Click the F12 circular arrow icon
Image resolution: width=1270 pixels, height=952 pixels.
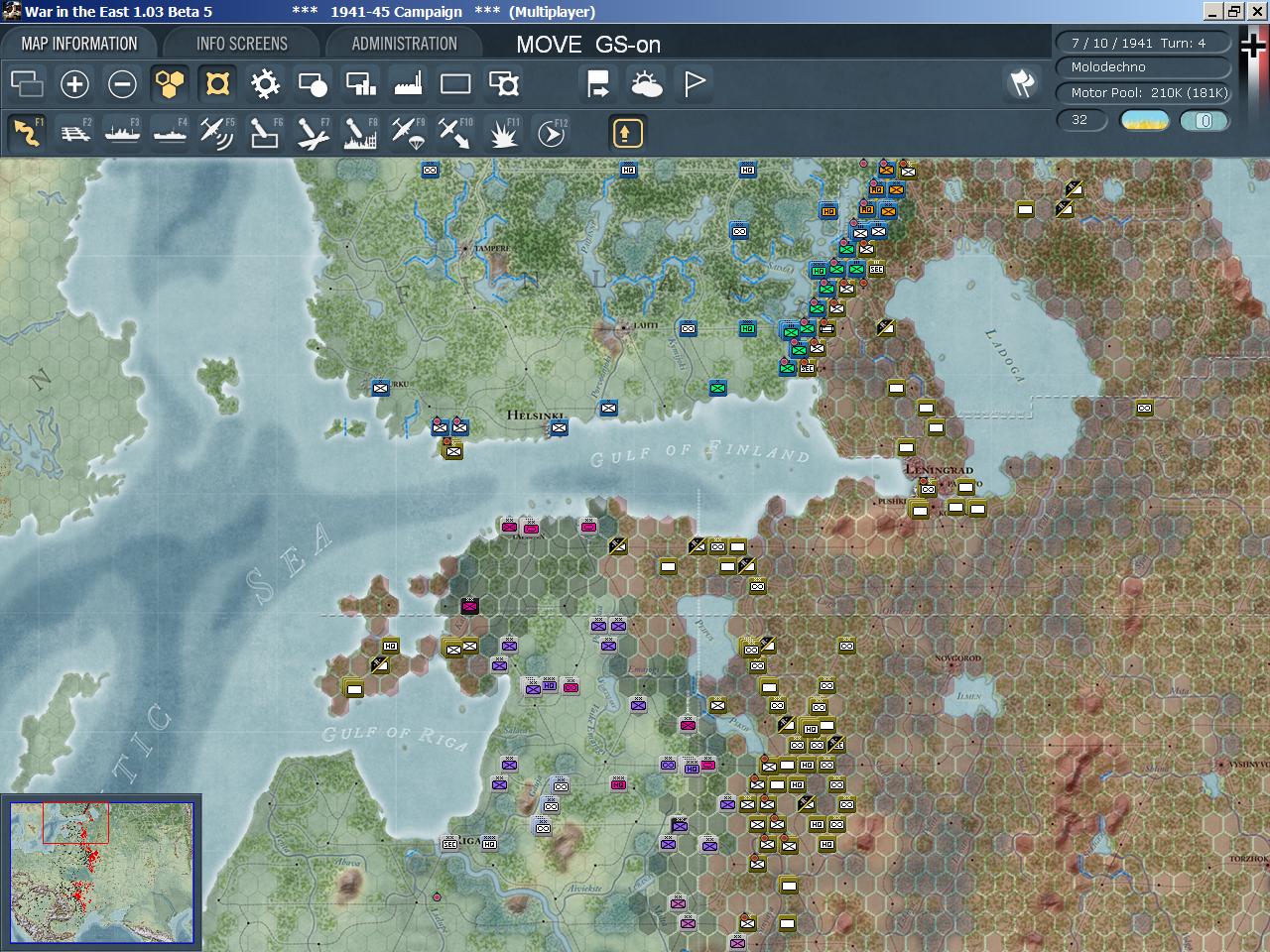coord(551,133)
